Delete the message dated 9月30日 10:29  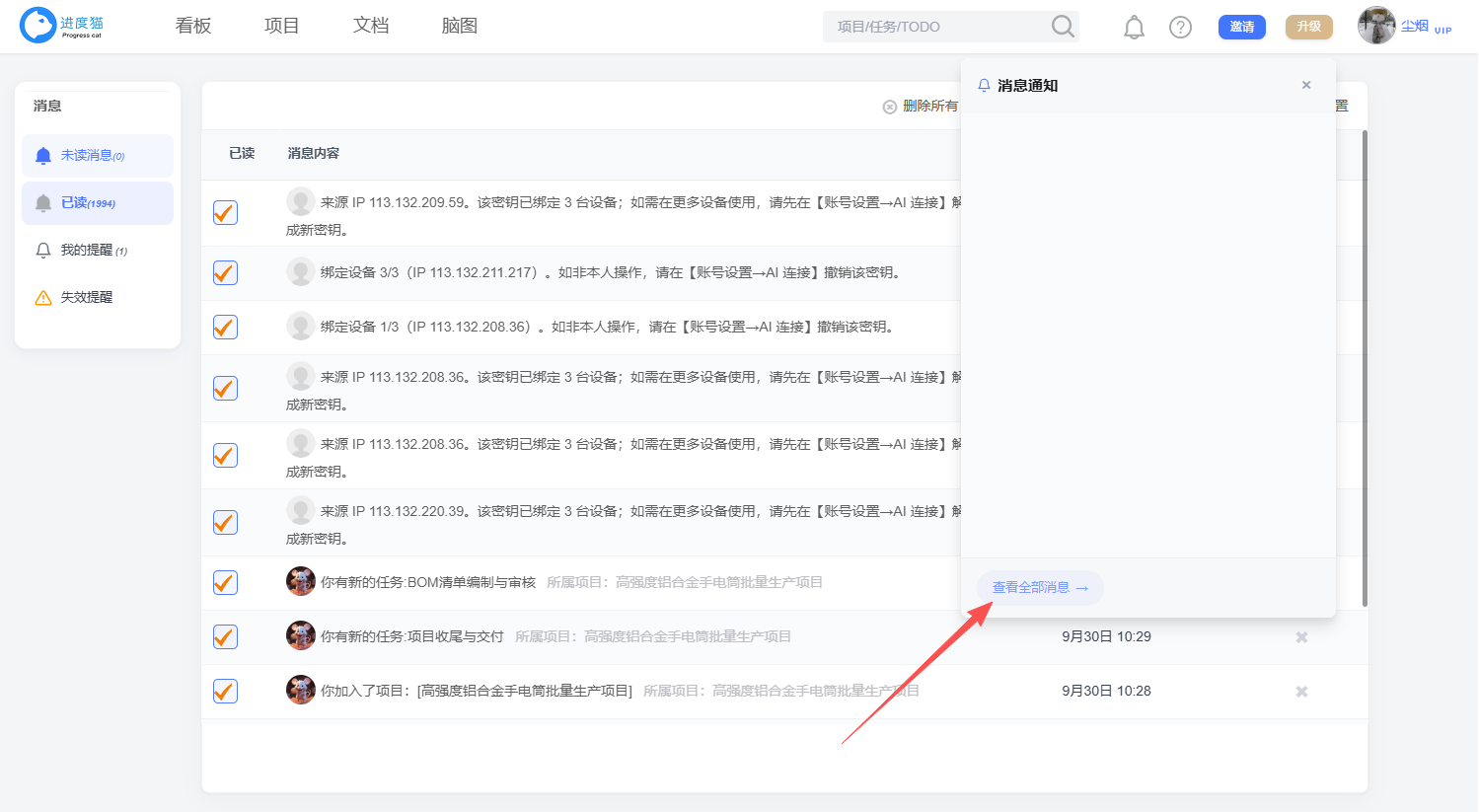(x=1301, y=637)
